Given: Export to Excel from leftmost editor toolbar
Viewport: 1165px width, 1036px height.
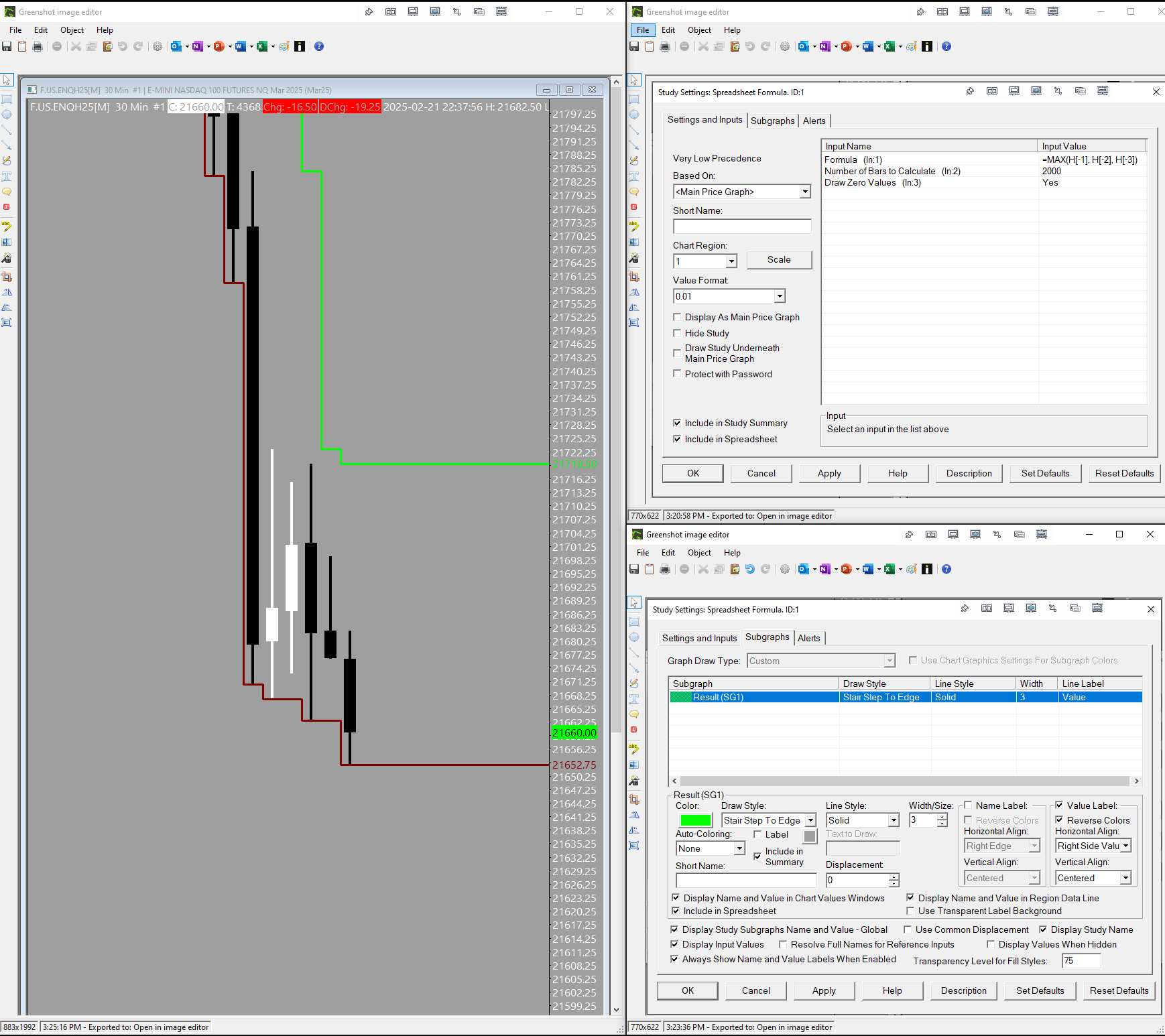Looking at the screenshot, I should [262, 46].
